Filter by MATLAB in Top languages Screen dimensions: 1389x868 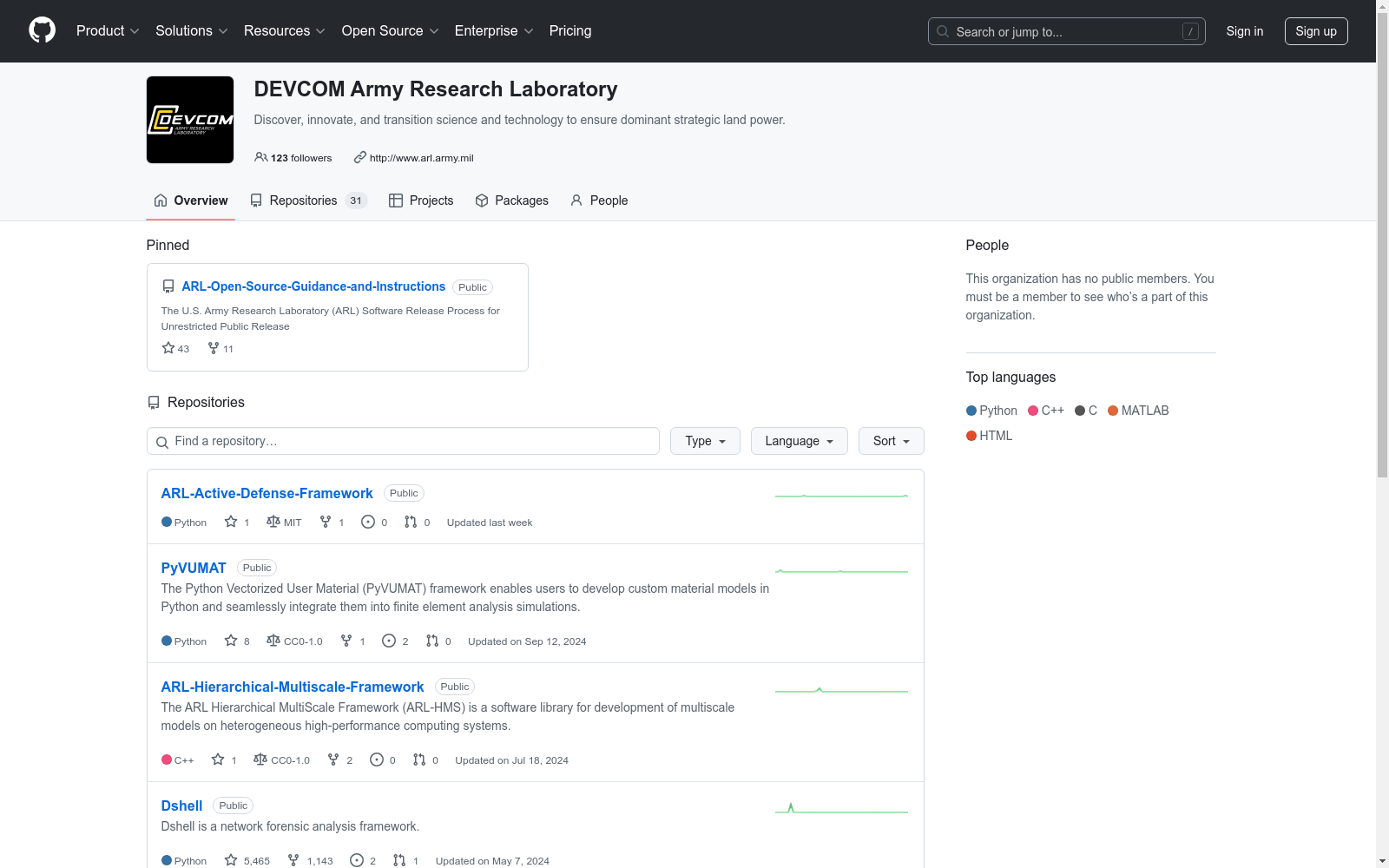pos(1138,411)
